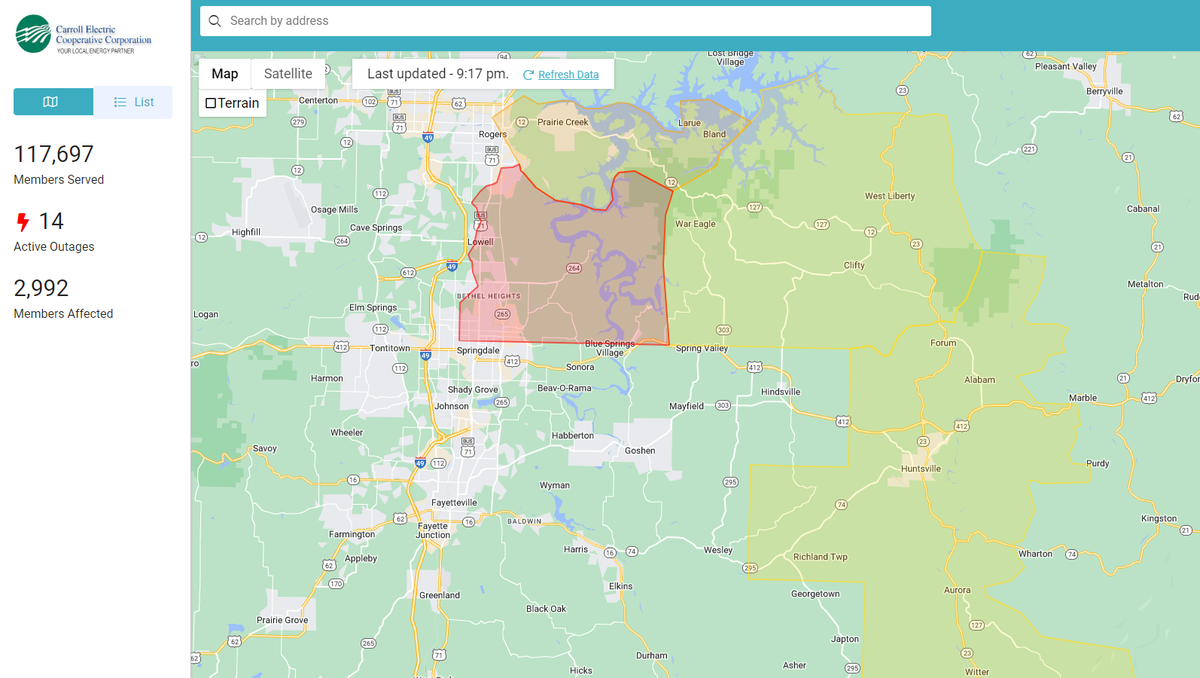Image resolution: width=1200 pixels, height=678 pixels.
Task: Select the Satellite view button
Action: tap(288, 74)
